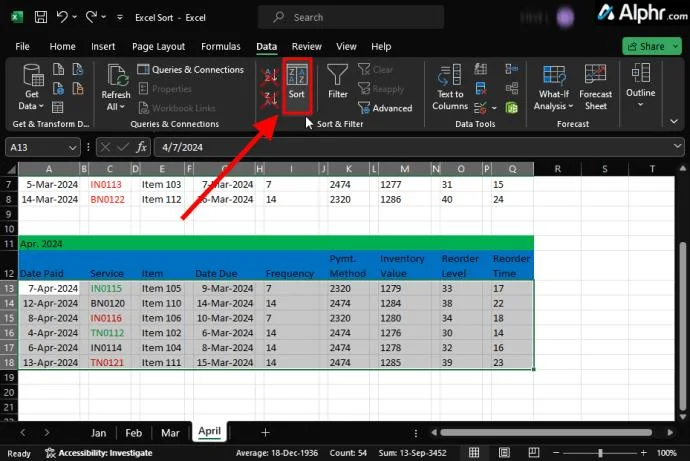This screenshot has height=461, width=690.
Task: Click Advanced filter button
Action: 385,108
